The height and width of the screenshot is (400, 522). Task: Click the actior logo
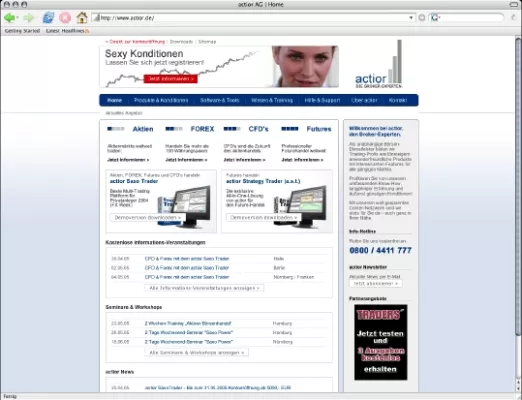378,64
